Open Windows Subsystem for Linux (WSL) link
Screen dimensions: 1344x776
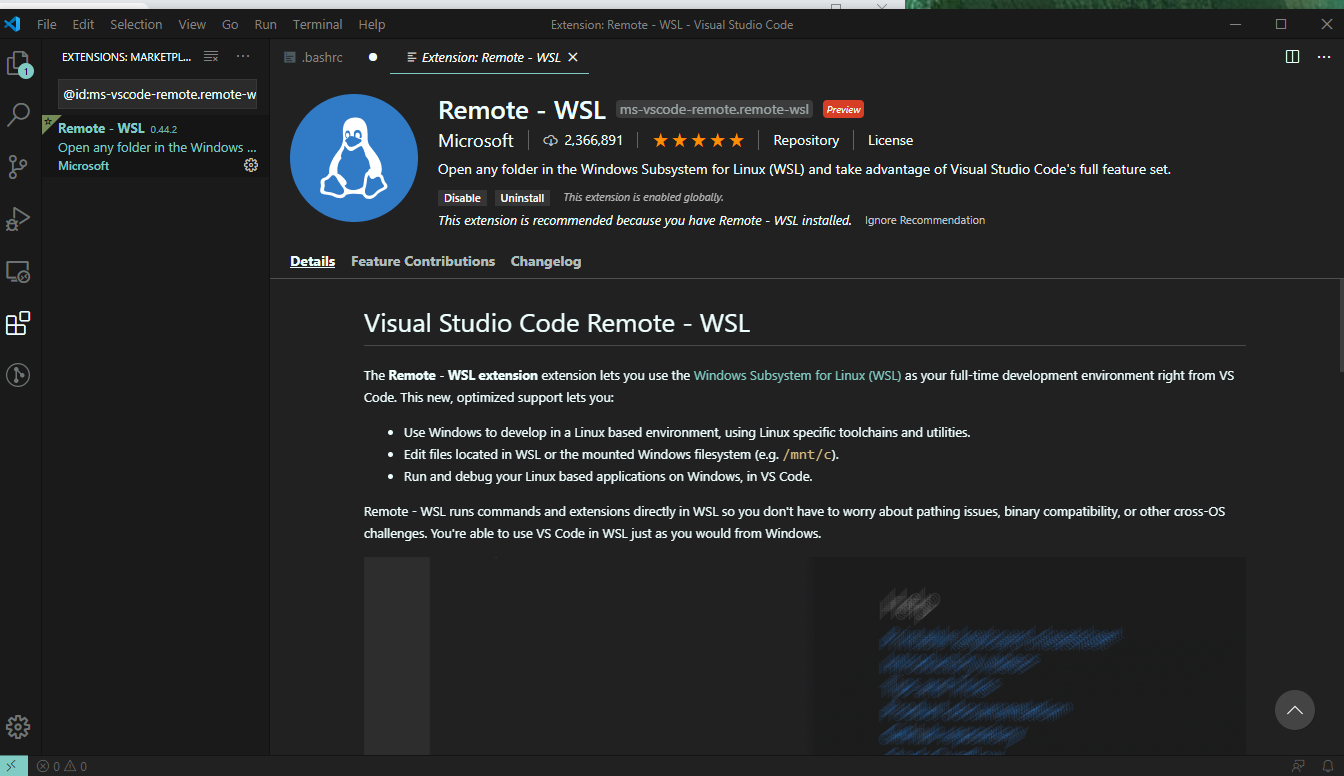coord(797,376)
